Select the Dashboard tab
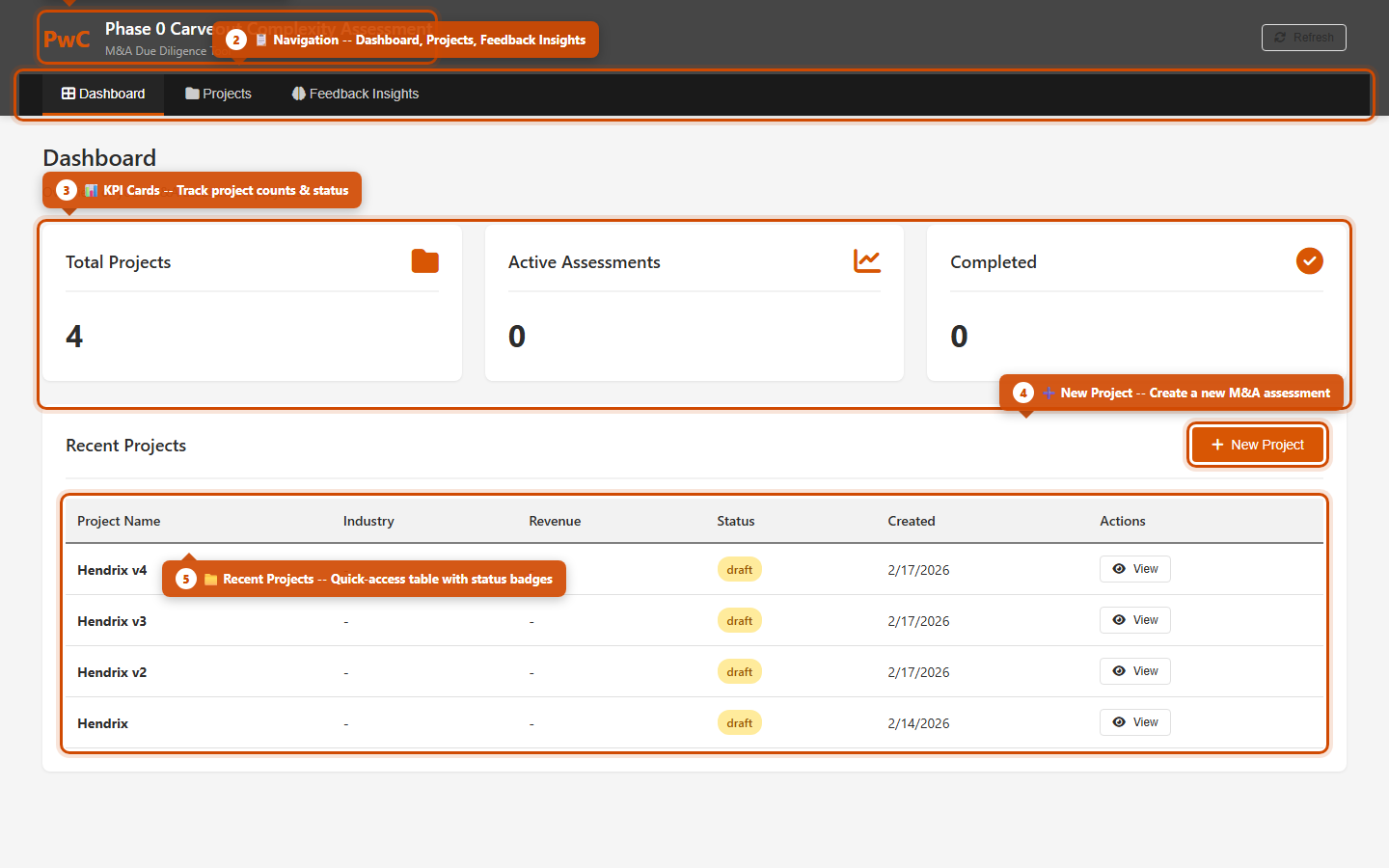Screen dimensions: 1389x868 tap(103, 93)
